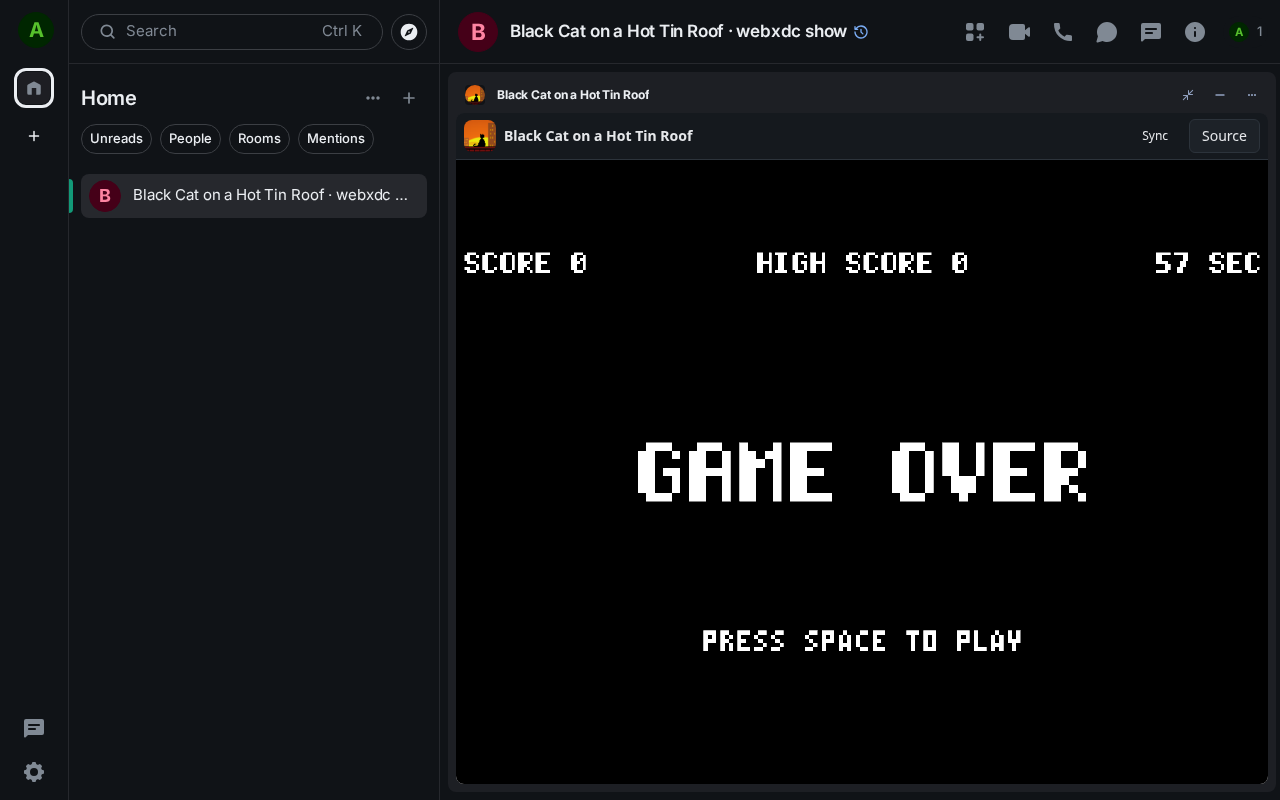Filter by Rooms
1280x800 pixels.
259,139
